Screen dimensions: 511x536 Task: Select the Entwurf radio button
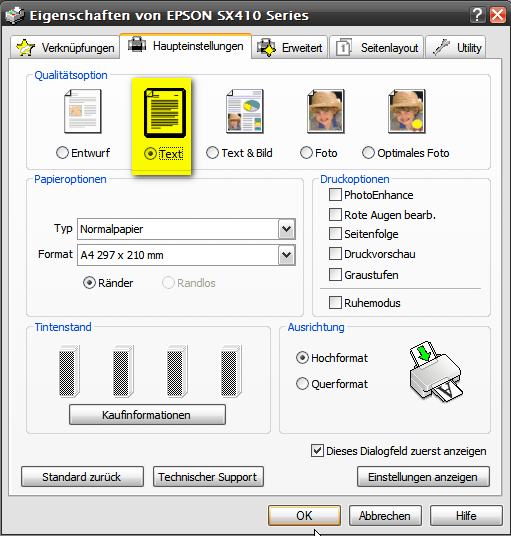62,152
